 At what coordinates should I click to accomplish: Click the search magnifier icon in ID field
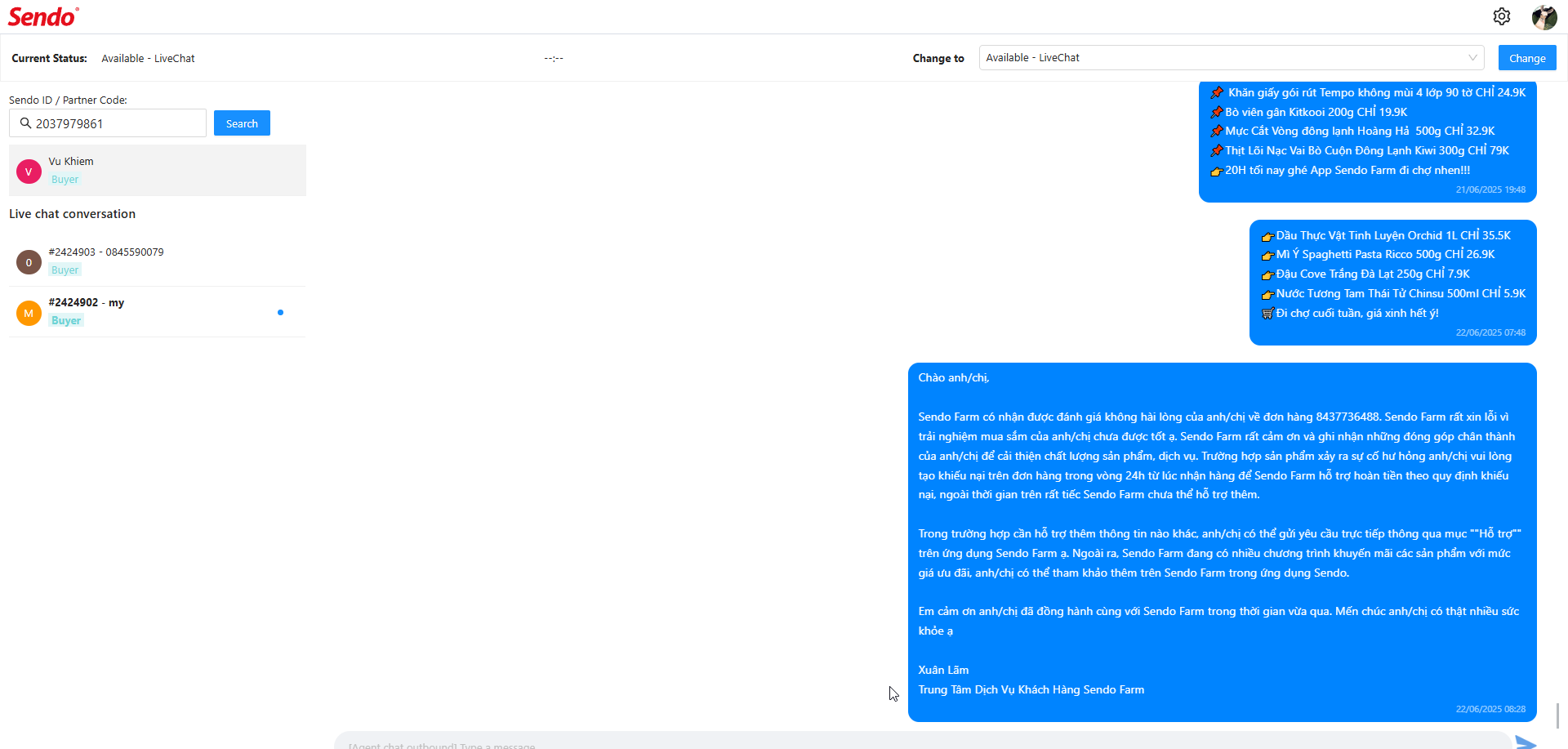tap(25, 123)
